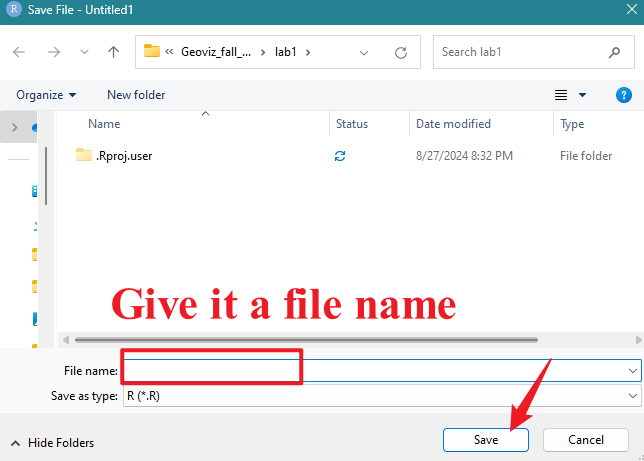Screen dimensions: 644x461
Task: Click the date 8/27/2024 8:32 PM cell
Action: point(464,156)
